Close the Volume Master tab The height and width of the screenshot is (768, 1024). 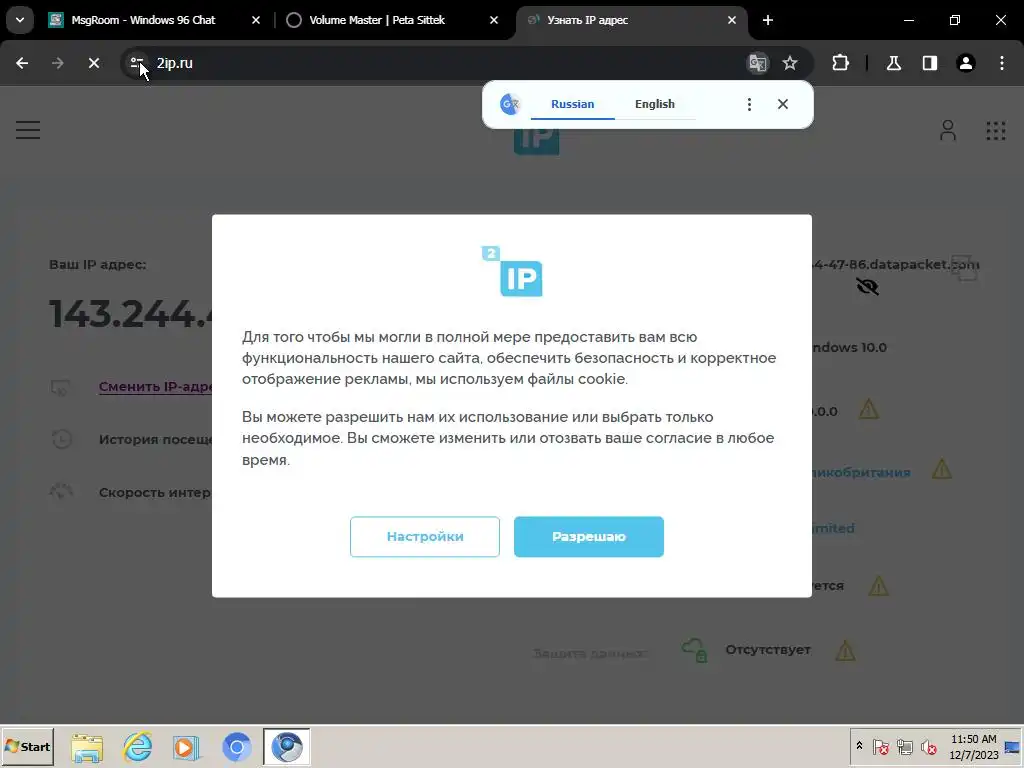tap(494, 20)
